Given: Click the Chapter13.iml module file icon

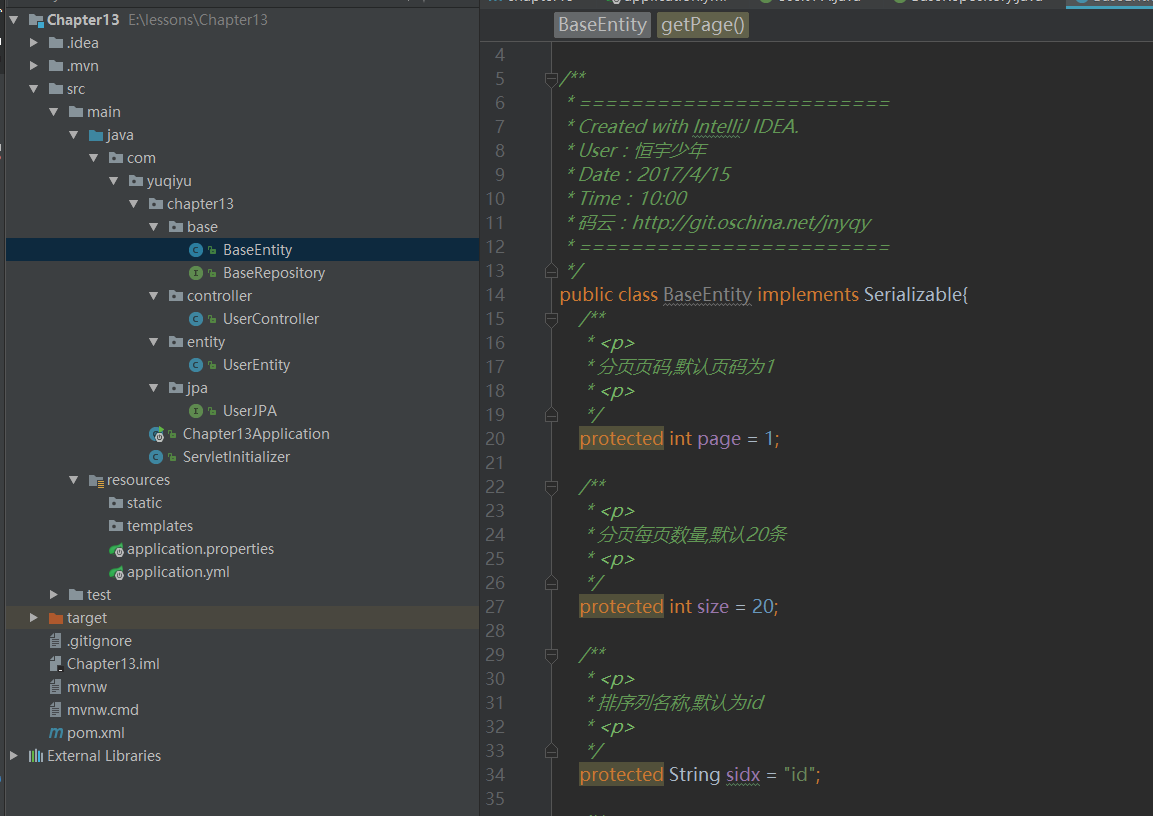Looking at the screenshot, I should point(55,664).
